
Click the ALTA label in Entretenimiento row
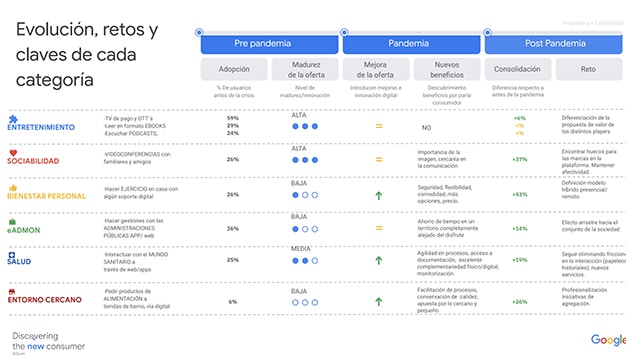pyautogui.click(x=299, y=115)
